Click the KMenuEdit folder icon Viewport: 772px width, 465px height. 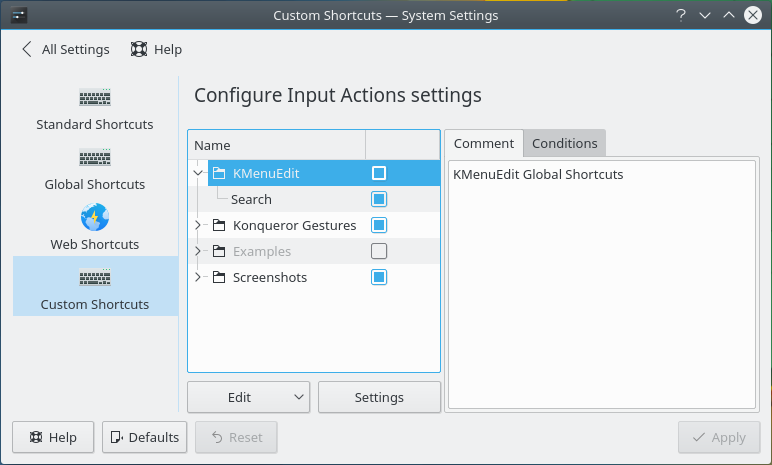(219, 173)
